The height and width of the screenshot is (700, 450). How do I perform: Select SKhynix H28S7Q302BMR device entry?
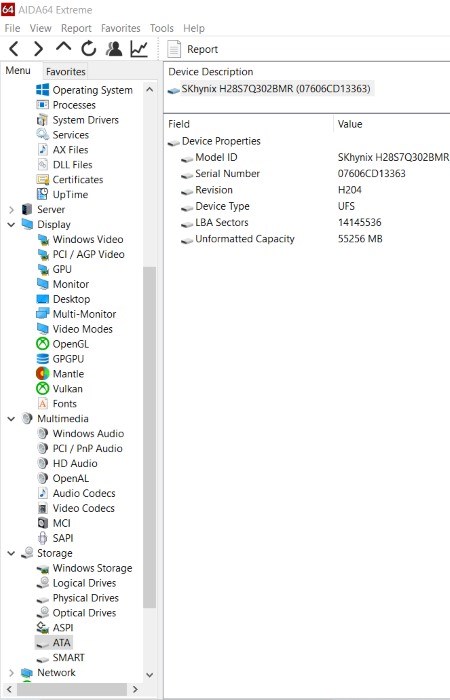[269, 89]
